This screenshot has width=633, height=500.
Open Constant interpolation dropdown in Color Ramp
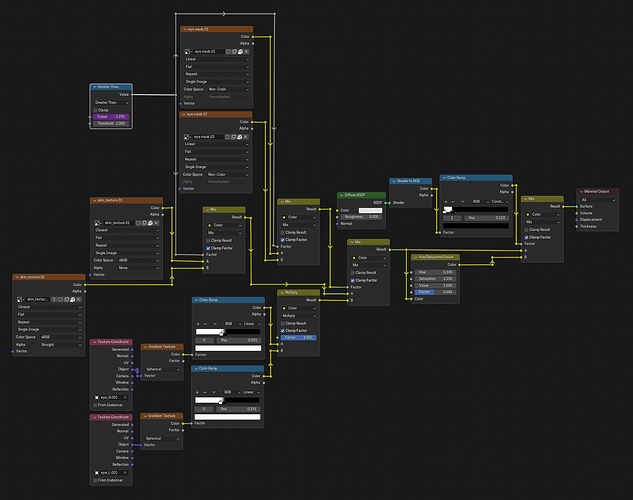pos(500,201)
